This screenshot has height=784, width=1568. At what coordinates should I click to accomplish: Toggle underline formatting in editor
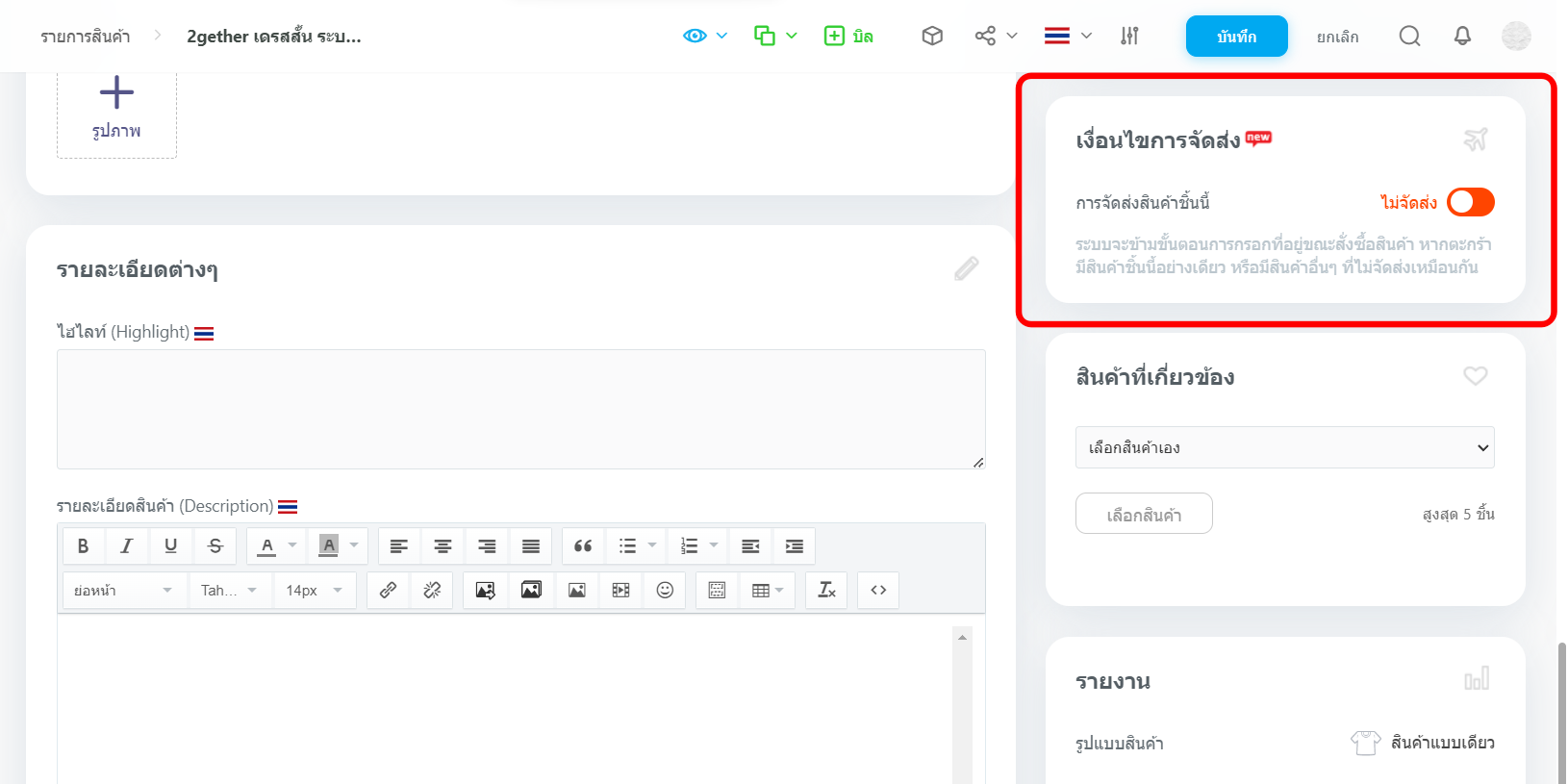pyautogui.click(x=170, y=545)
